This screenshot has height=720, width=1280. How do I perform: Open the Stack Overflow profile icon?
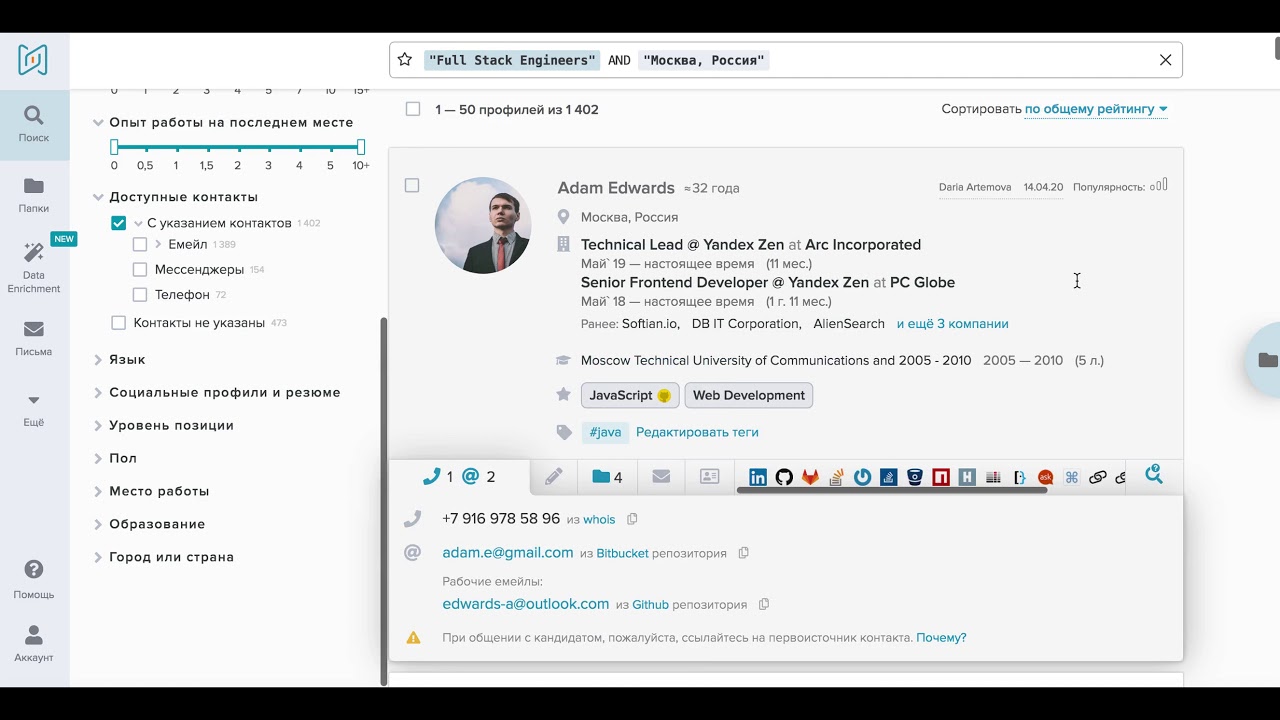tap(836, 477)
